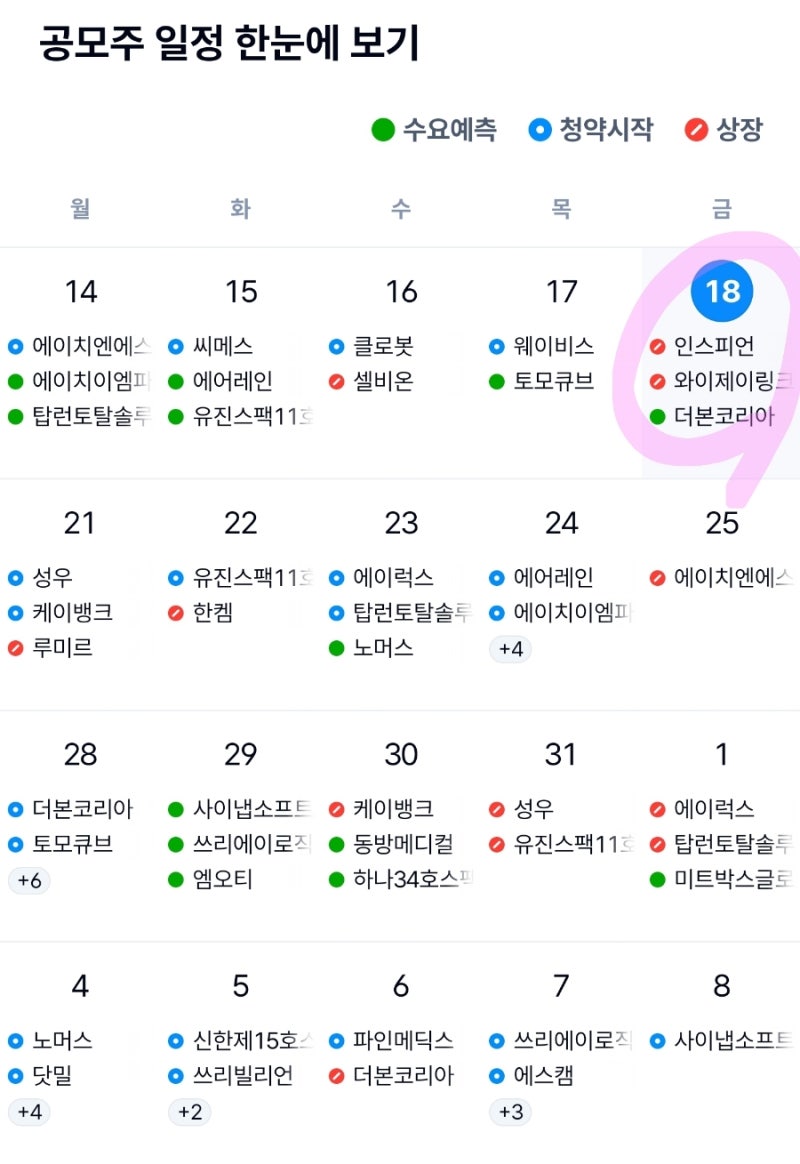Click the red listing icon next to 루미르
Screen dimensions: 800x1164
pos(15,647)
